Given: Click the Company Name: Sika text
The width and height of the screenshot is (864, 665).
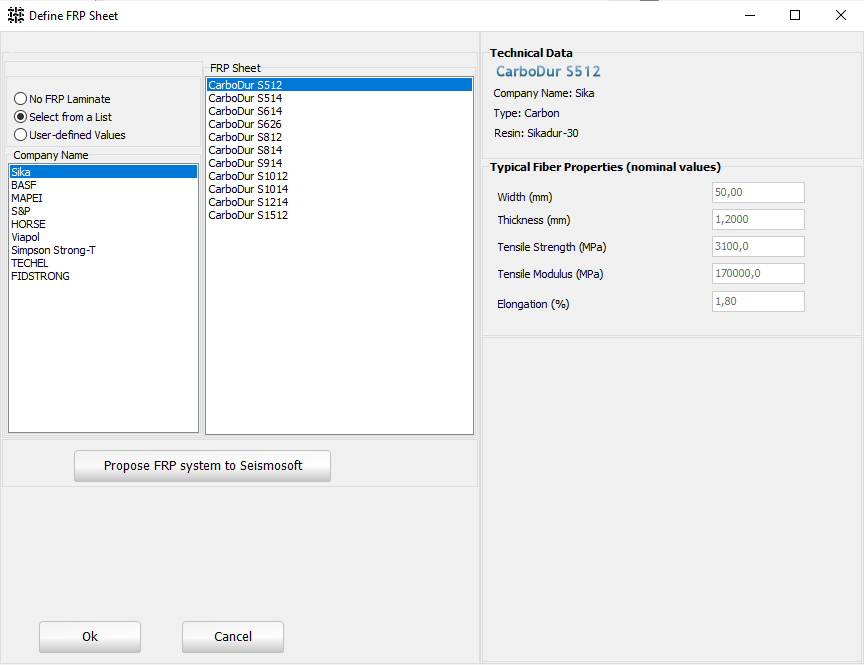Looking at the screenshot, I should [543, 93].
